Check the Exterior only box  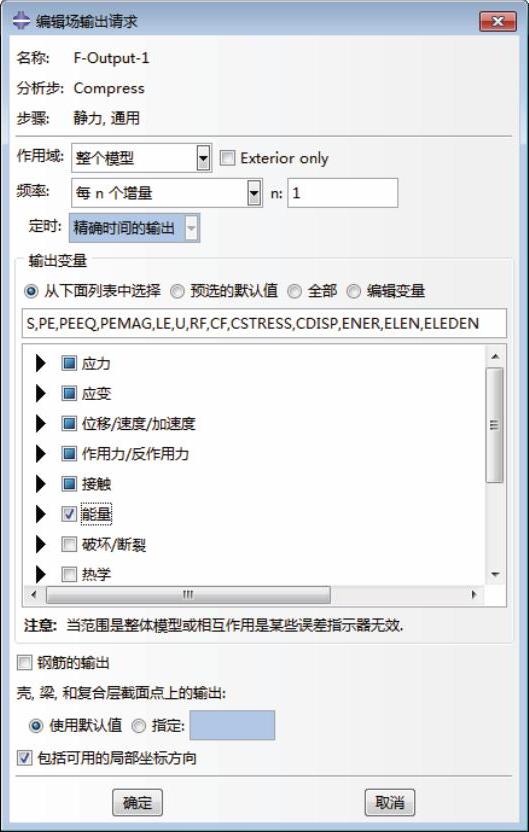point(227,158)
